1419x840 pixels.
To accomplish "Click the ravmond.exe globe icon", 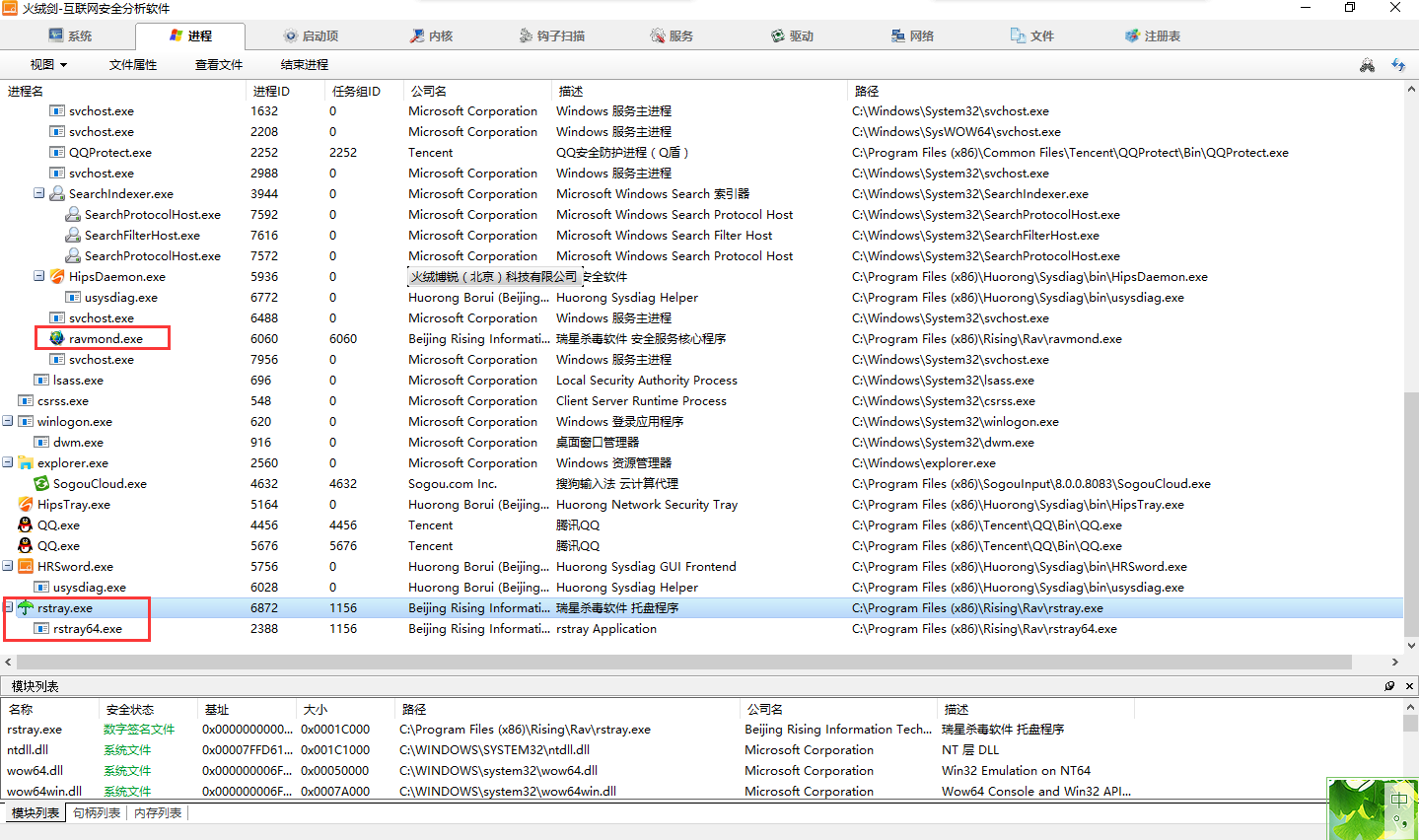I will pyautogui.click(x=57, y=339).
